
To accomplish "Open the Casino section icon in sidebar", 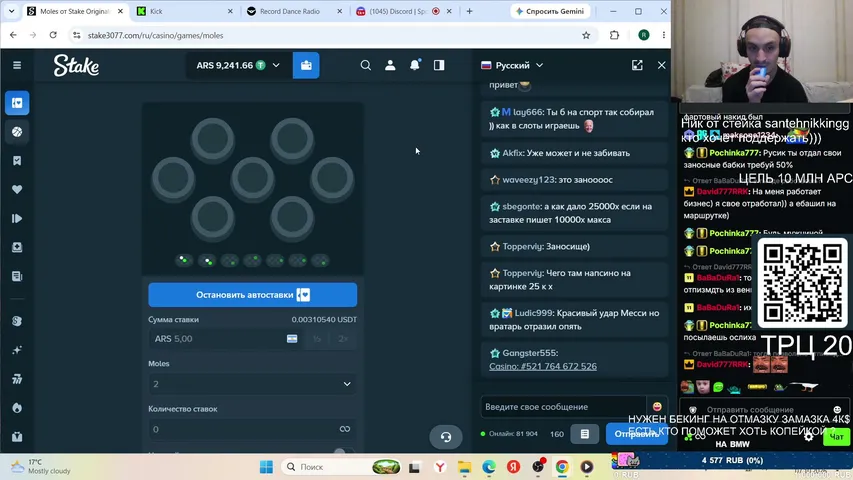I will pos(17,103).
